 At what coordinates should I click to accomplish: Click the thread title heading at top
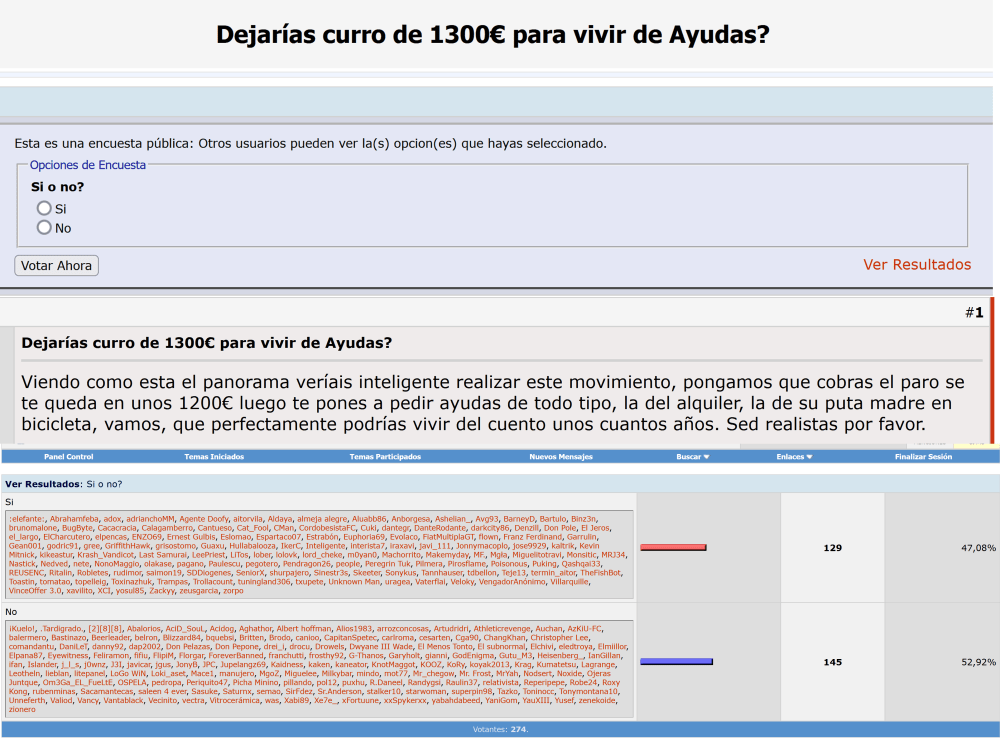(493, 35)
